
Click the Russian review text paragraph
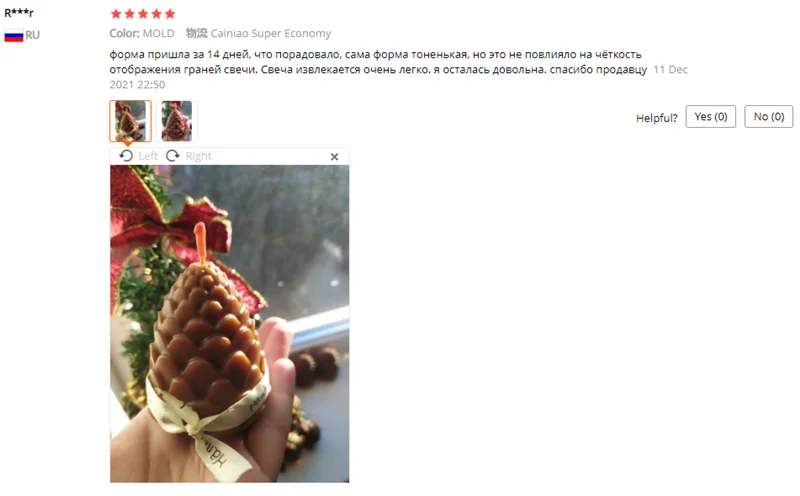coord(378,62)
